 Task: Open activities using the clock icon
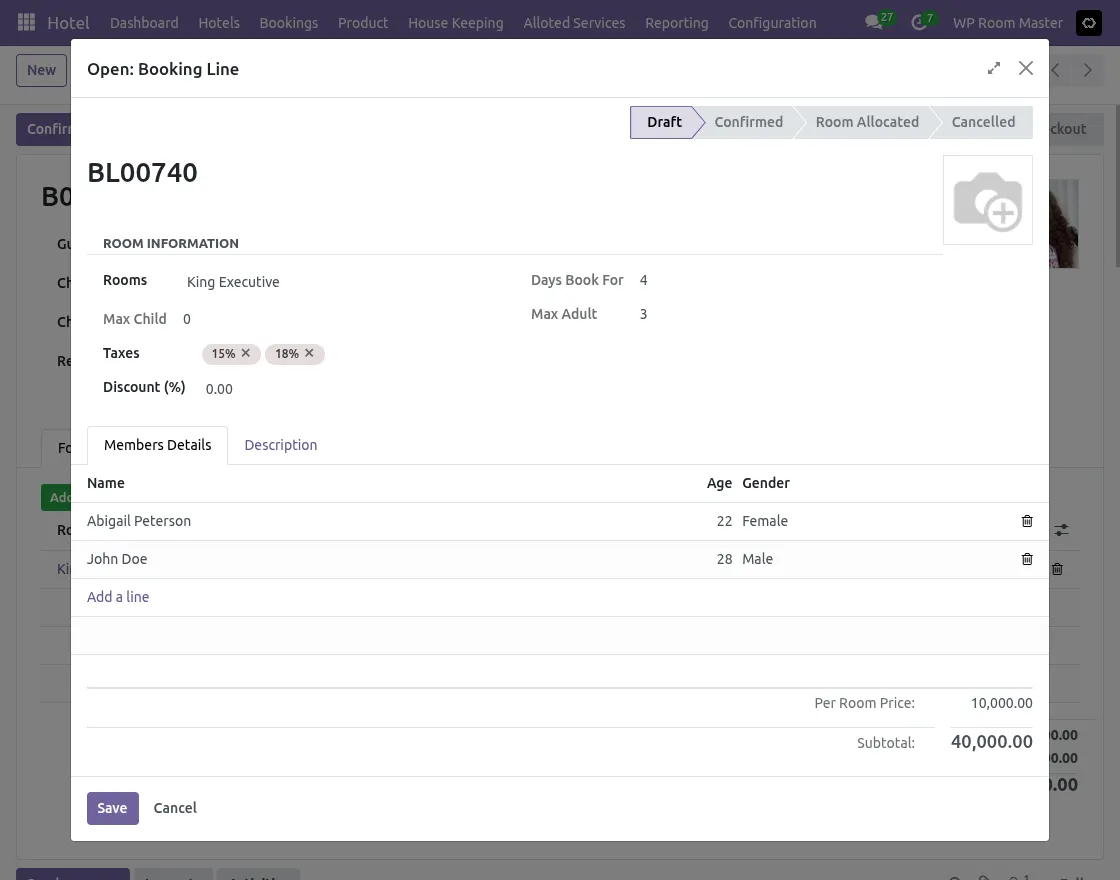(x=916, y=22)
